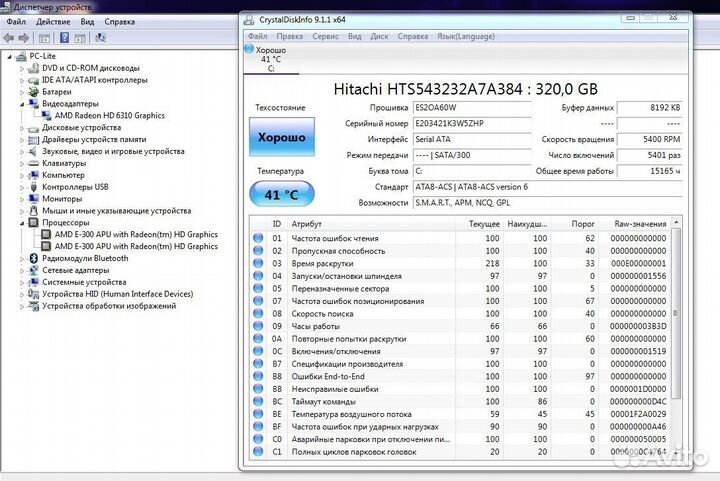Screen dimensions: 720x481
Task: Click the 5400 RPM rotation speed value
Action: click(649, 139)
